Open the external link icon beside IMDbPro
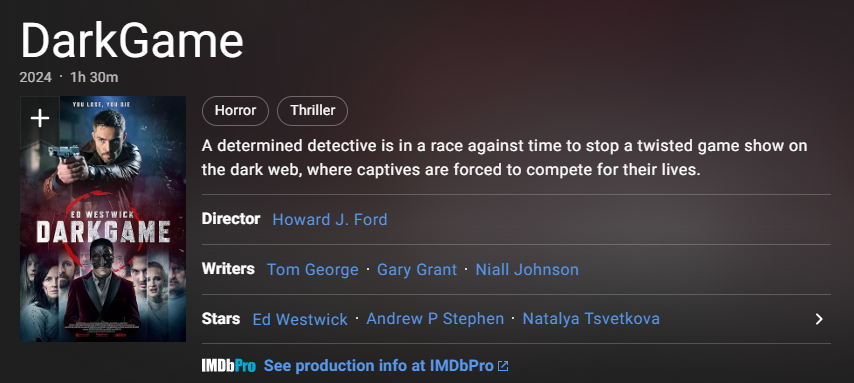Image resolution: width=854 pixels, height=383 pixels. point(503,366)
